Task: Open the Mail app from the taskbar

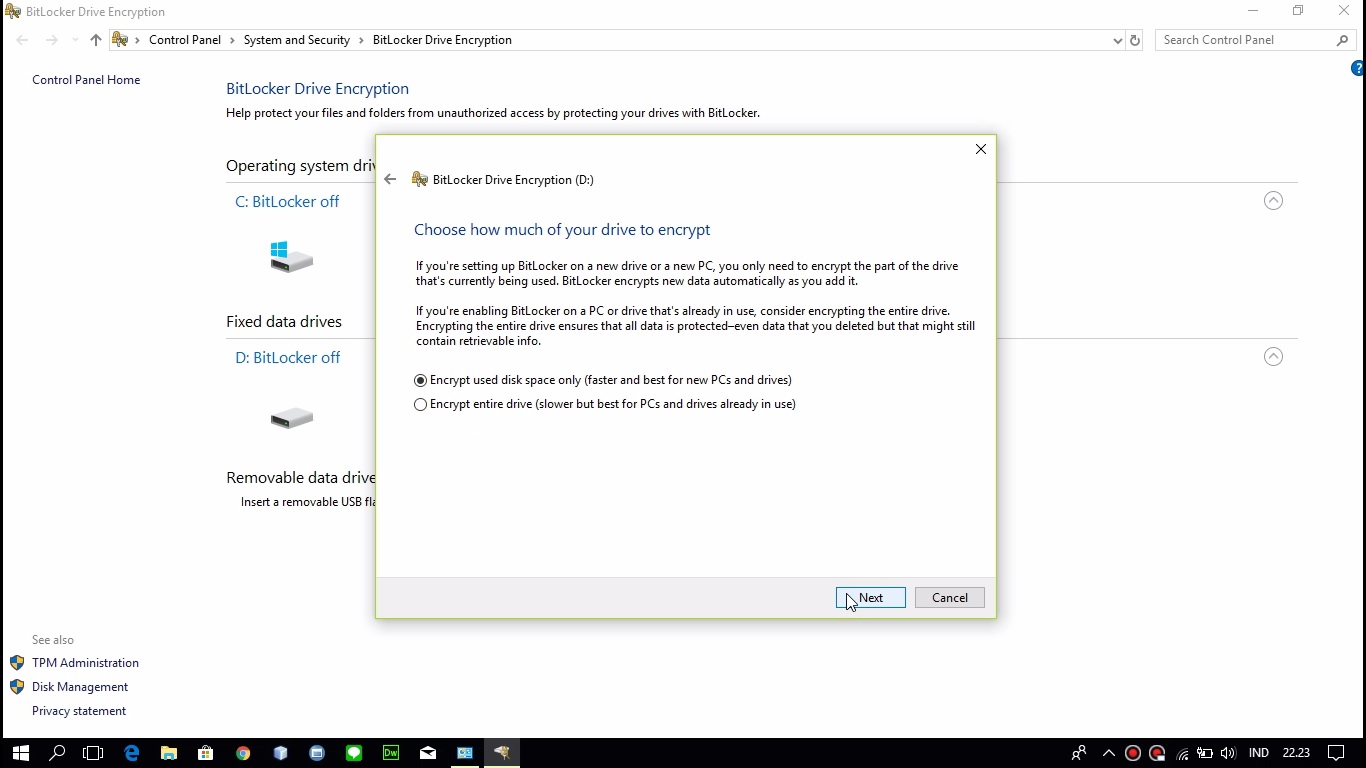Action: pyautogui.click(x=428, y=753)
